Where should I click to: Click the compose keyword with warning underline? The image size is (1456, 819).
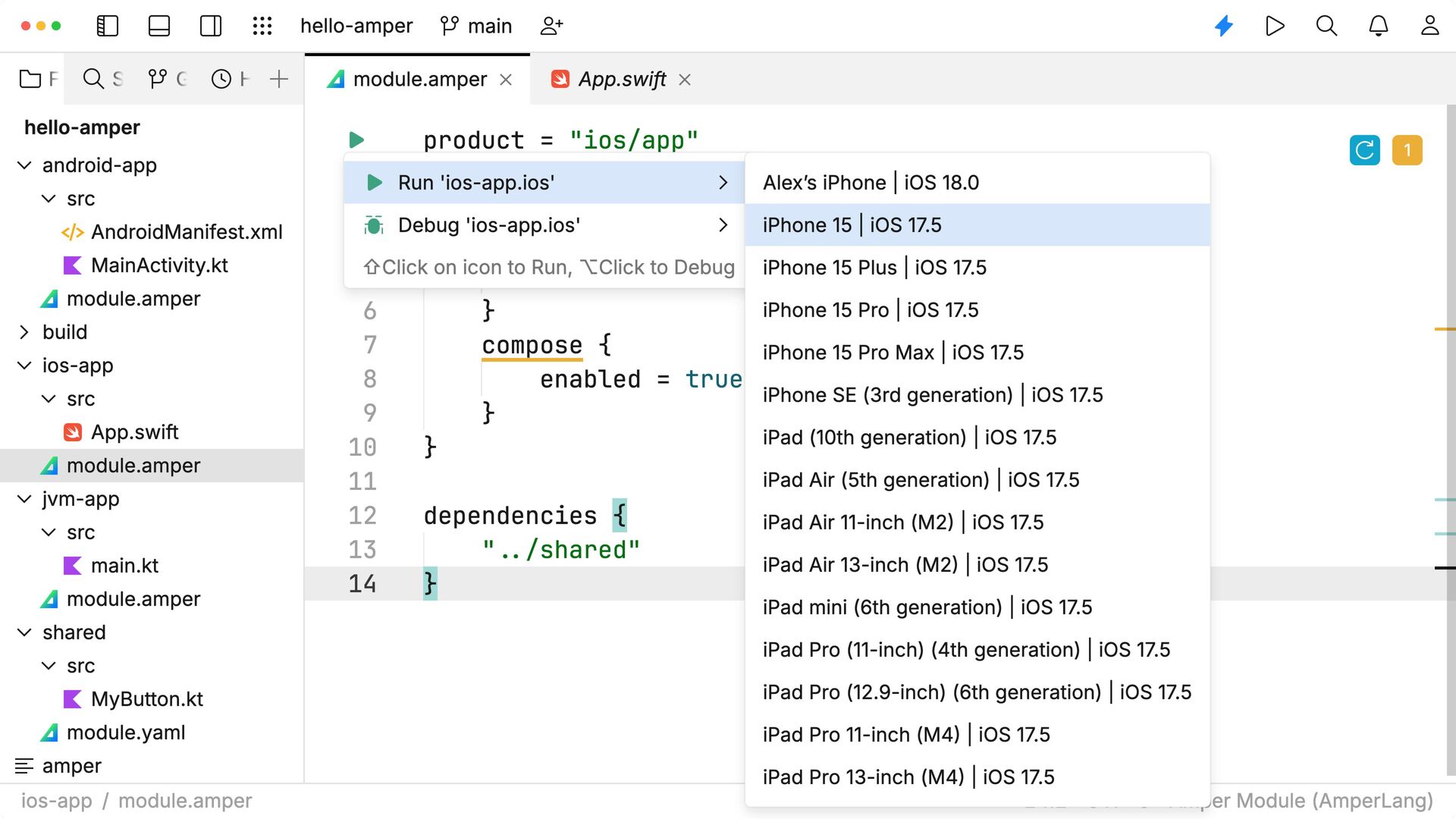click(532, 345)
